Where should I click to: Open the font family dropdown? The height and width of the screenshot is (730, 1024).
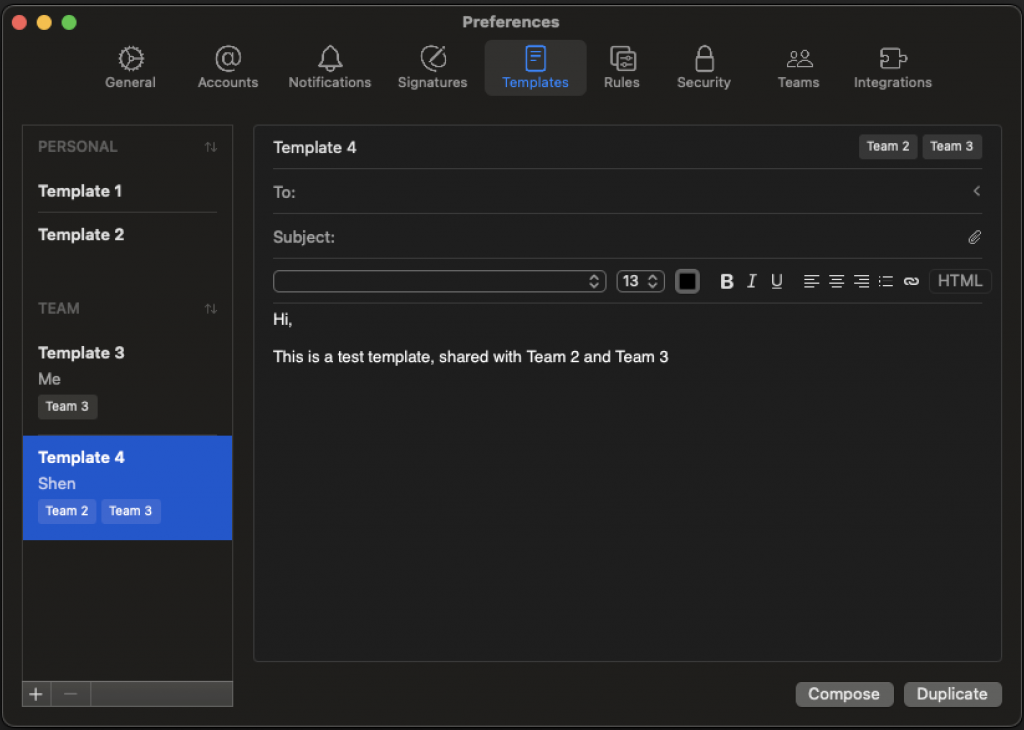point(439,281)
